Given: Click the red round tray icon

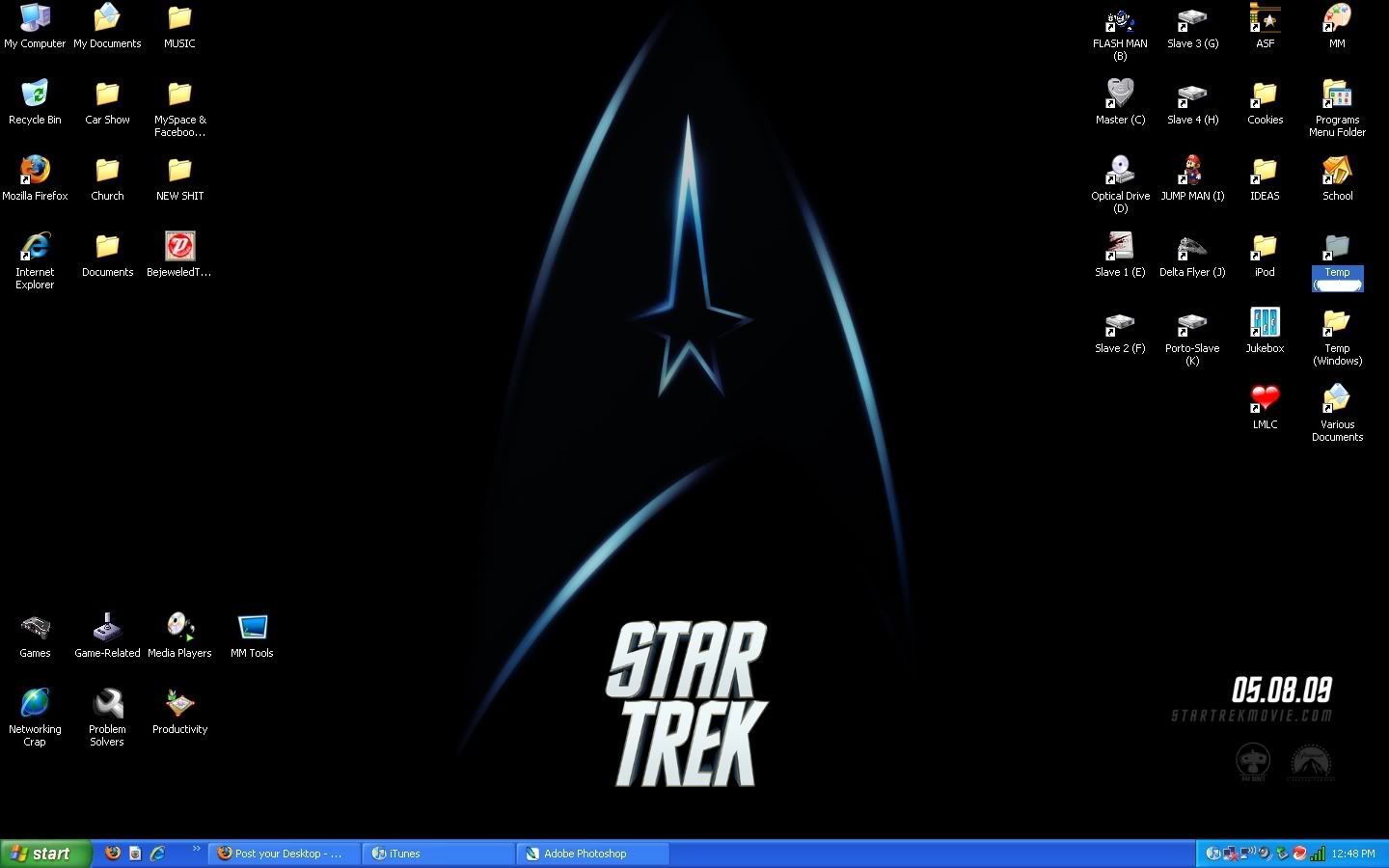Looking at the screenshot, I should 1299,854.
